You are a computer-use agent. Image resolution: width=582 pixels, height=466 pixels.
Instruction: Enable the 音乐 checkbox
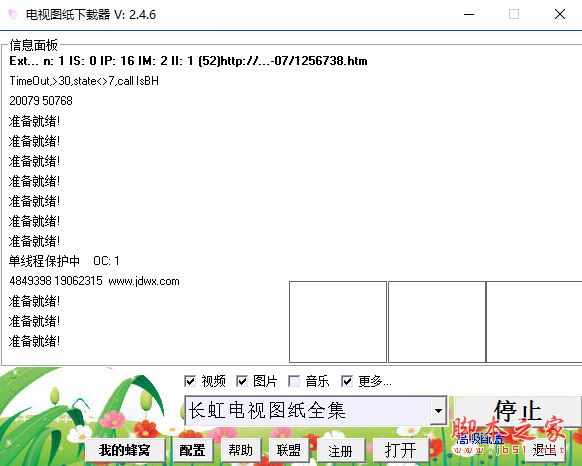pyautogui.click(x=294, y=381)
